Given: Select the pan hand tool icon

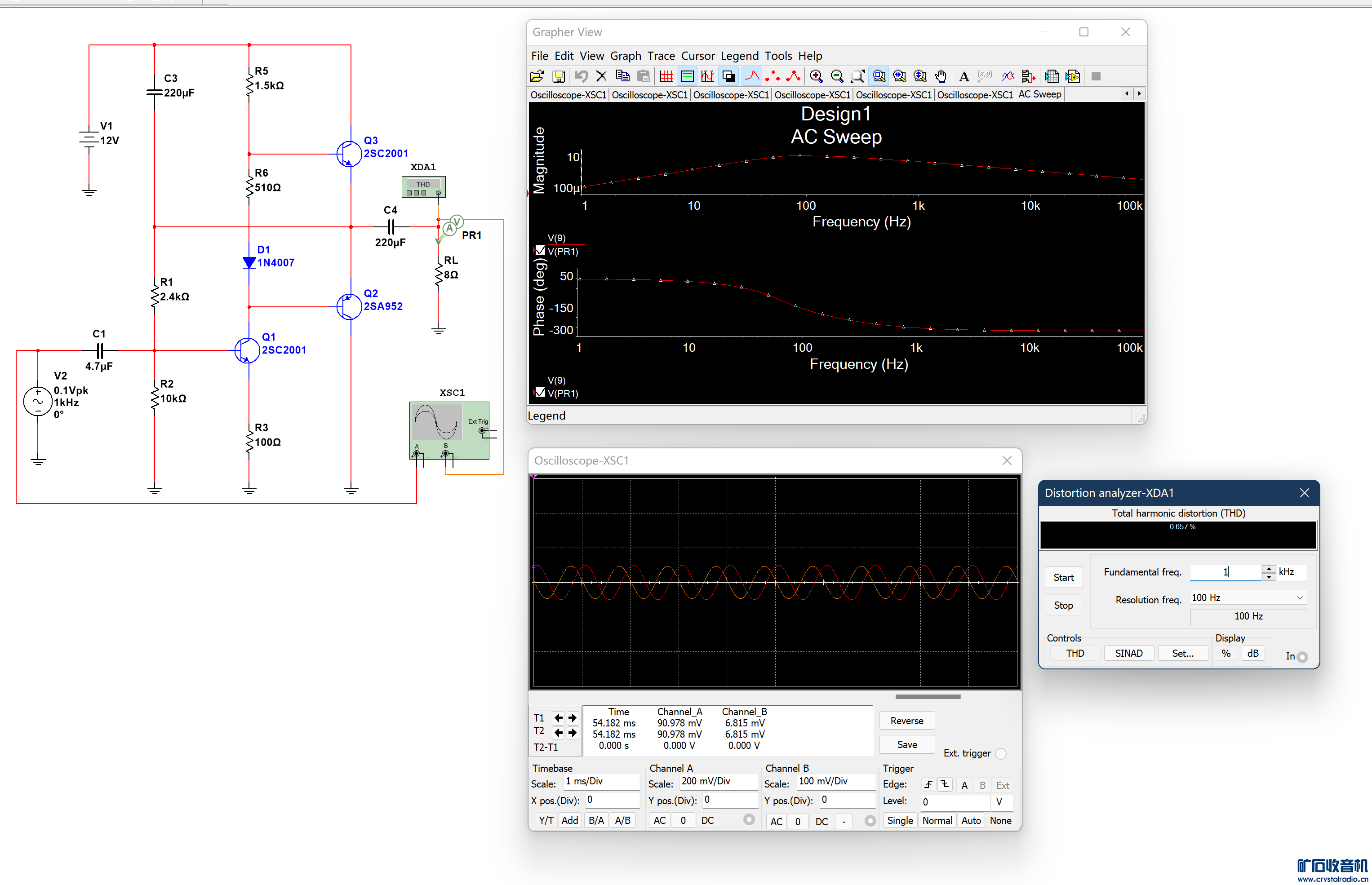Looking at the screenshot, I should pyautogui.click(x=941, y=76).
